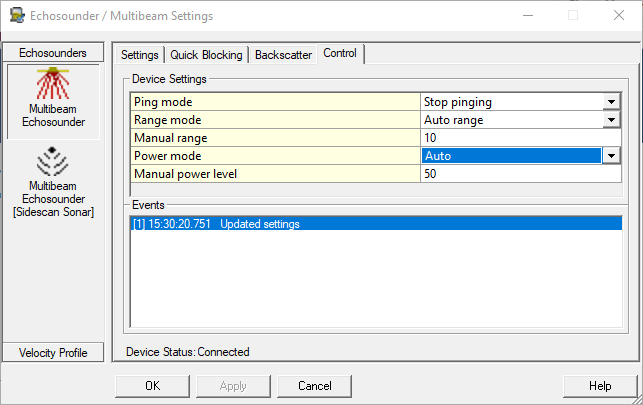The image size is (643, 405).
Task: Click the Cancel button
Action: pyautogui.click(x=315, y=385)
